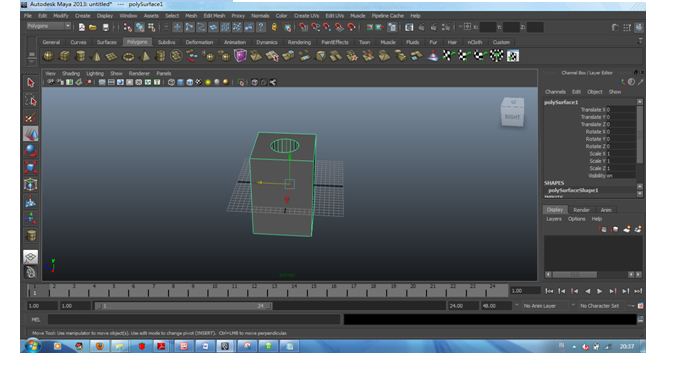The image size is (684, 378).
Task: Click the range slider bar
Action: pyautogui.click(x=183, y=306)
